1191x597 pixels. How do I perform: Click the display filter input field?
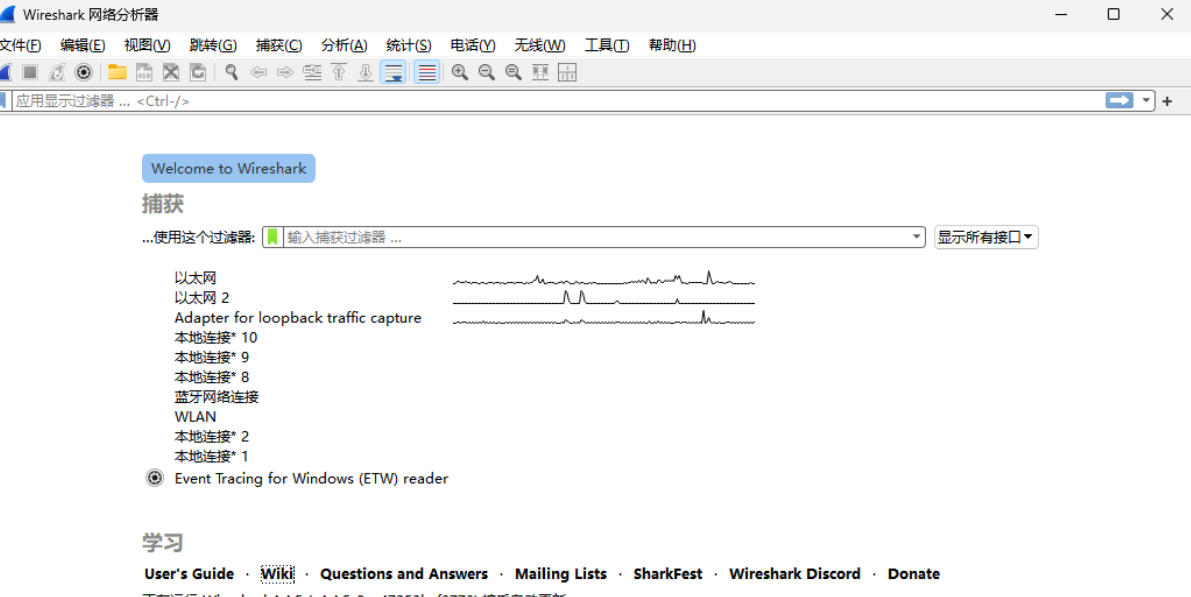[558, 101]
